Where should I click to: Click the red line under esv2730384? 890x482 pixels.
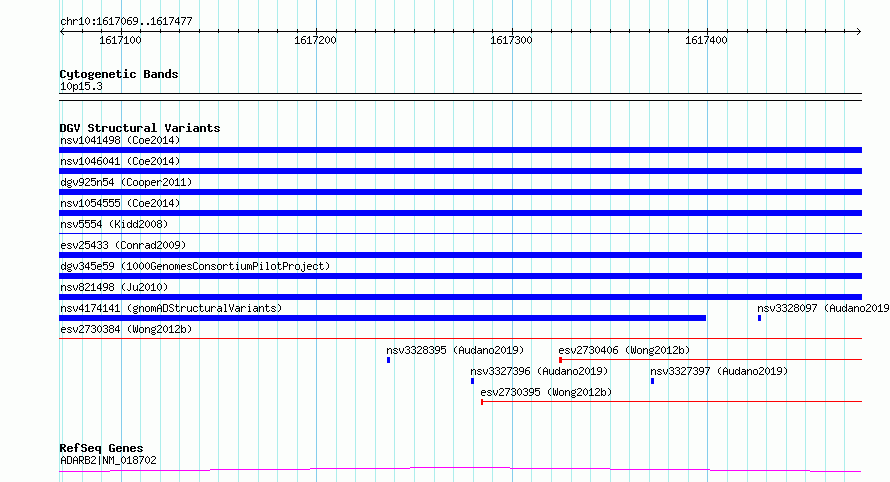pos(460,338)
